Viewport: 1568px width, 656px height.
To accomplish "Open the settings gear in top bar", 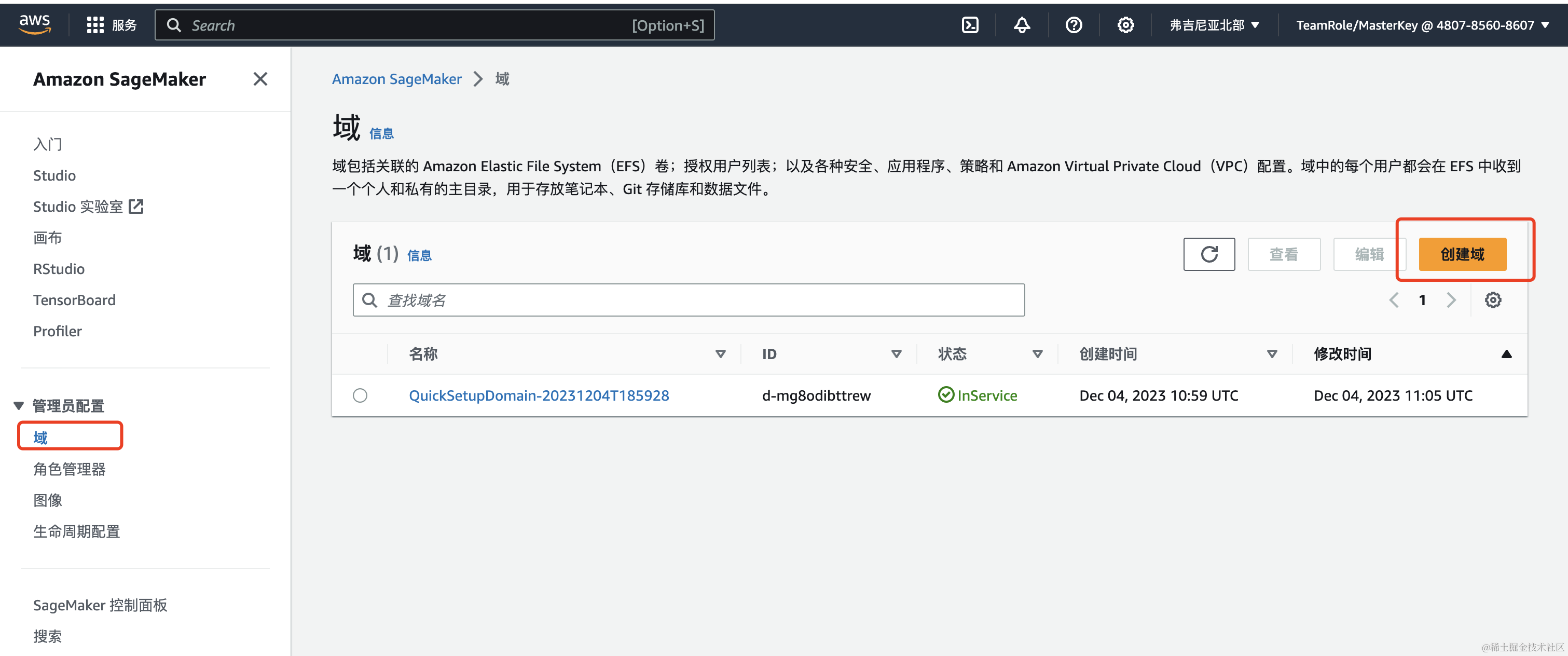I will coord(1125,25).
